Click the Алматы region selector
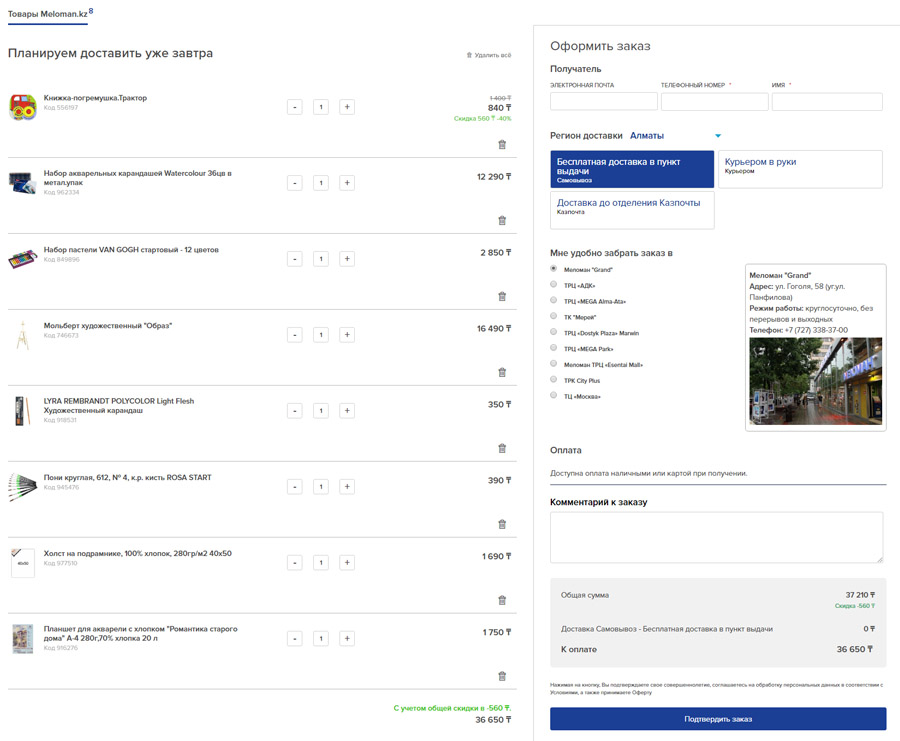Viewport: 900px width, 741px height. [x=647, y=136]
